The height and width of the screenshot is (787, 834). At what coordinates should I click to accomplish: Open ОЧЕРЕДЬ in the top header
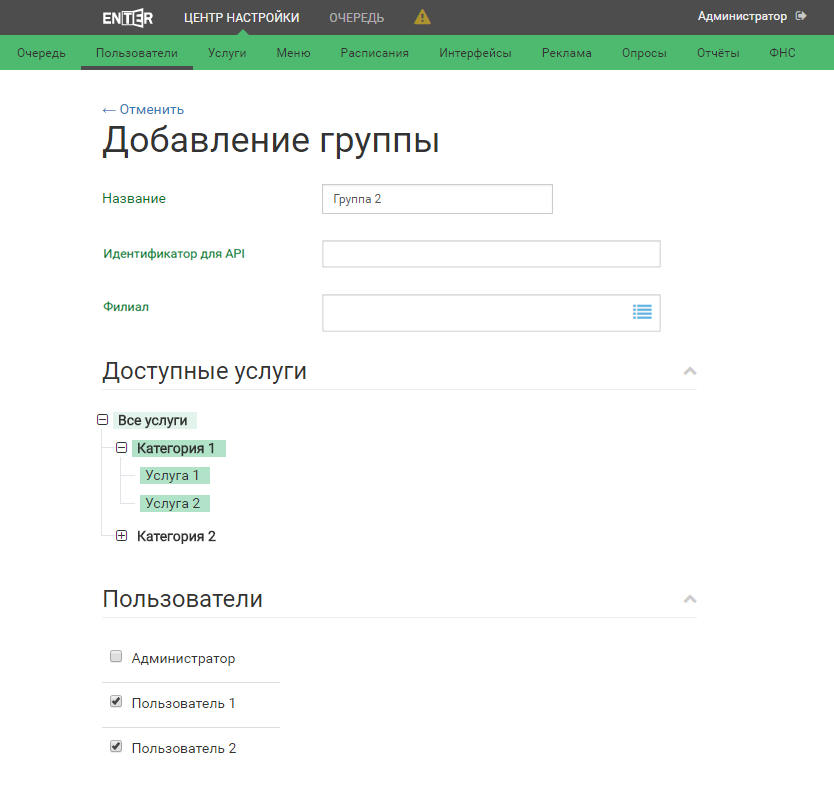pyautogui.click(x=356, y=17)
